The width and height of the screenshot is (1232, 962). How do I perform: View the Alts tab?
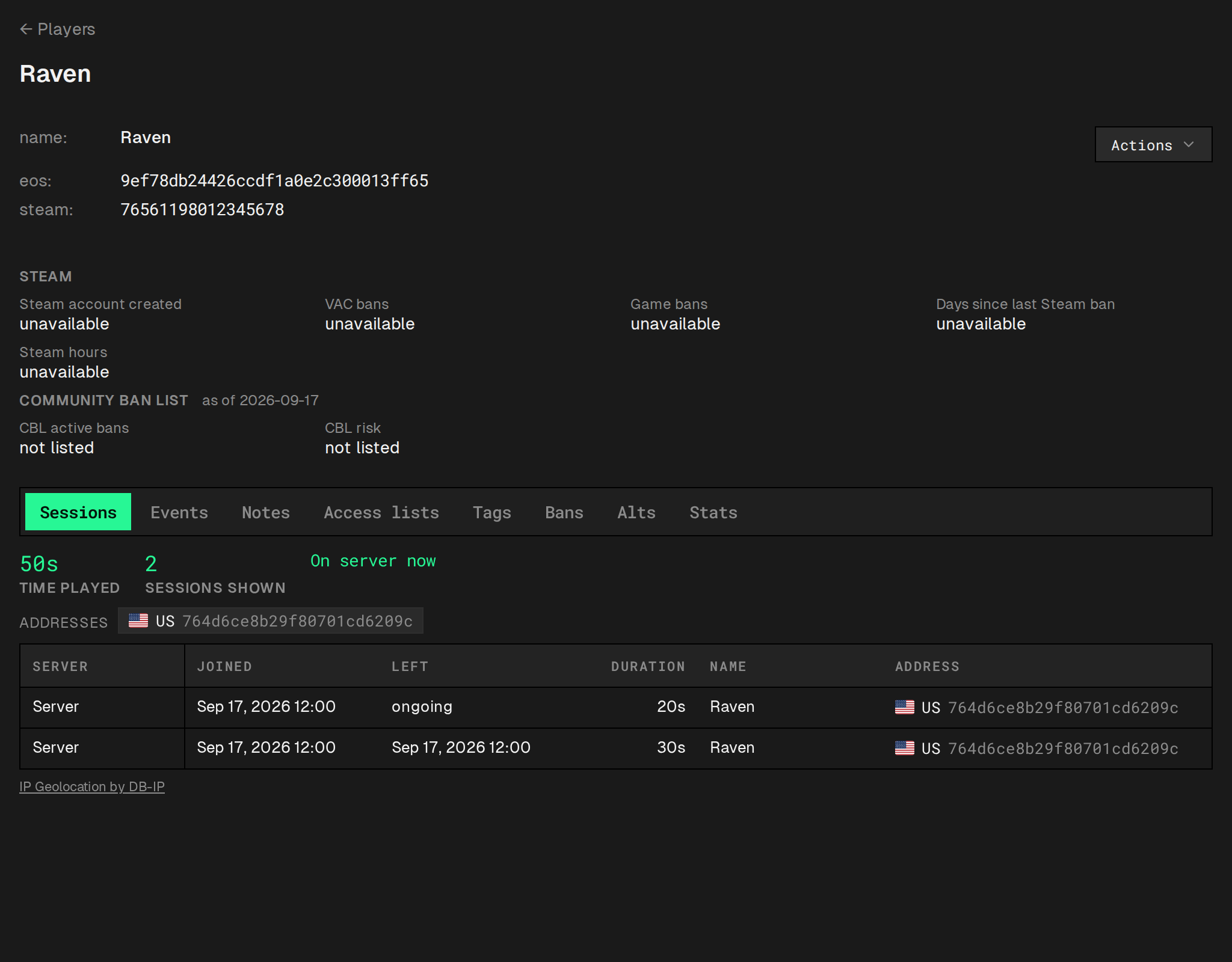636,512
